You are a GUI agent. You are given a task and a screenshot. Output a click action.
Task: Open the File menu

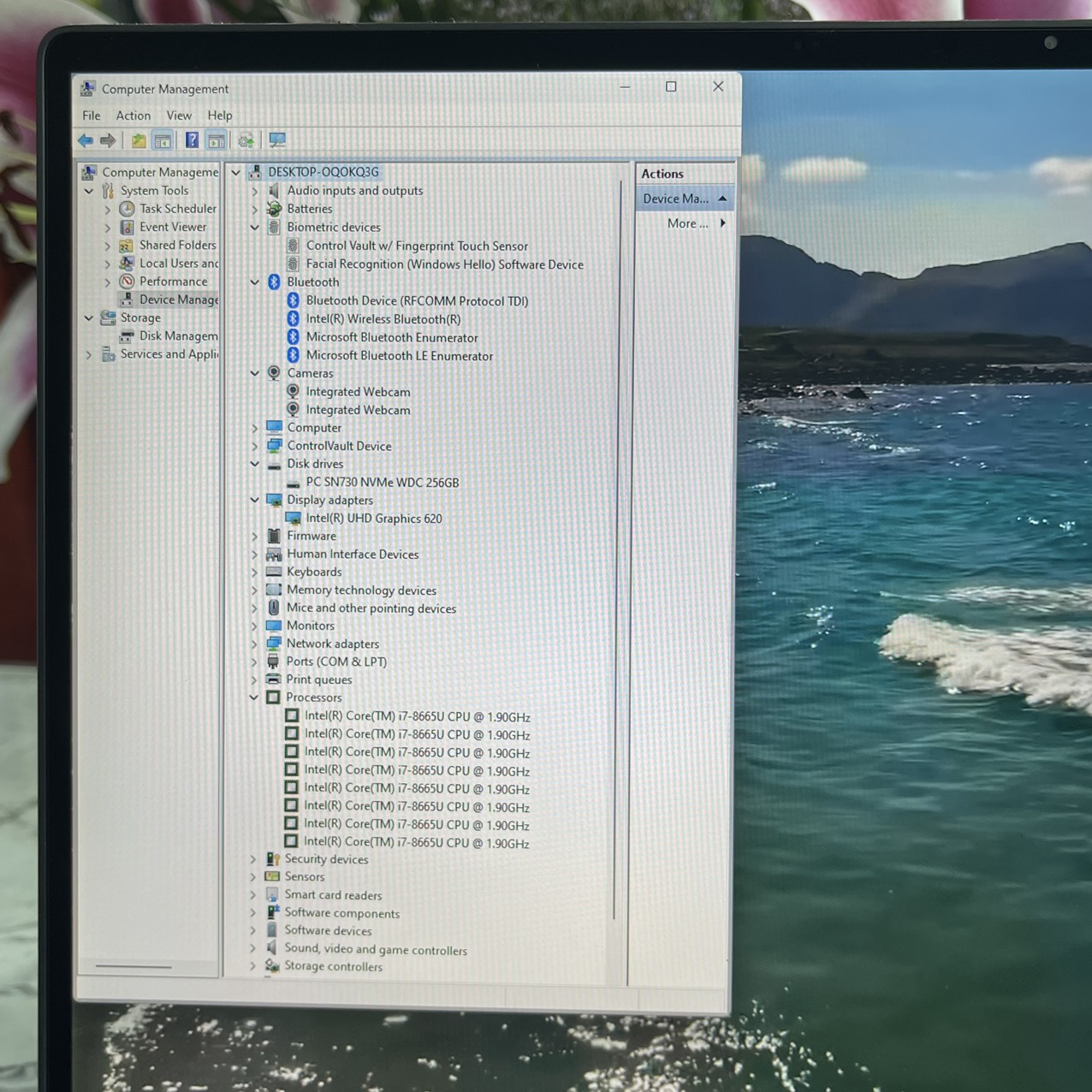click(92, 116)
